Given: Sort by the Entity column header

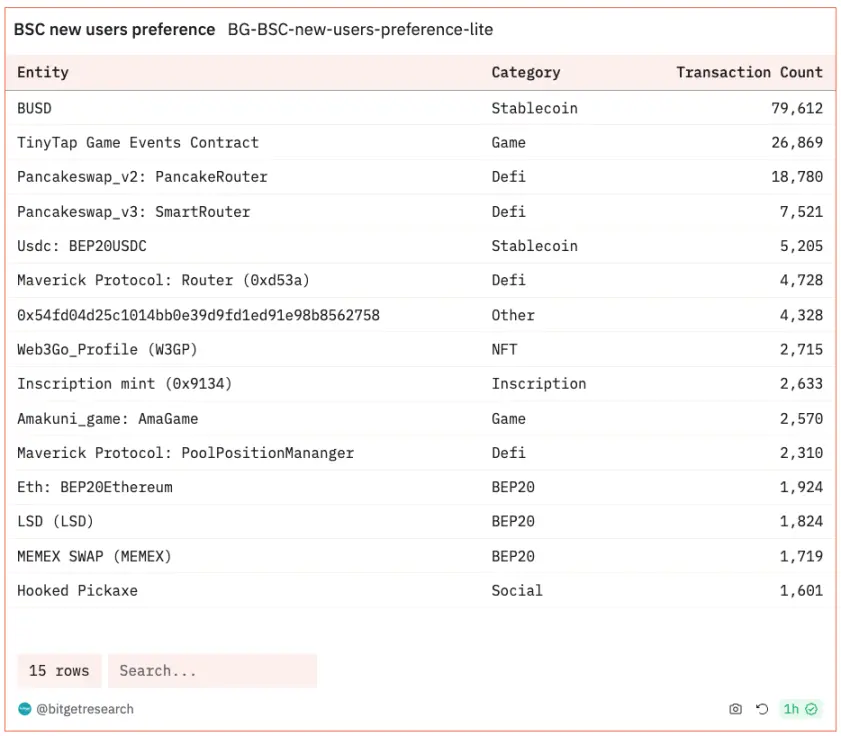Looking at the screenshot, I should click(43, 72).
